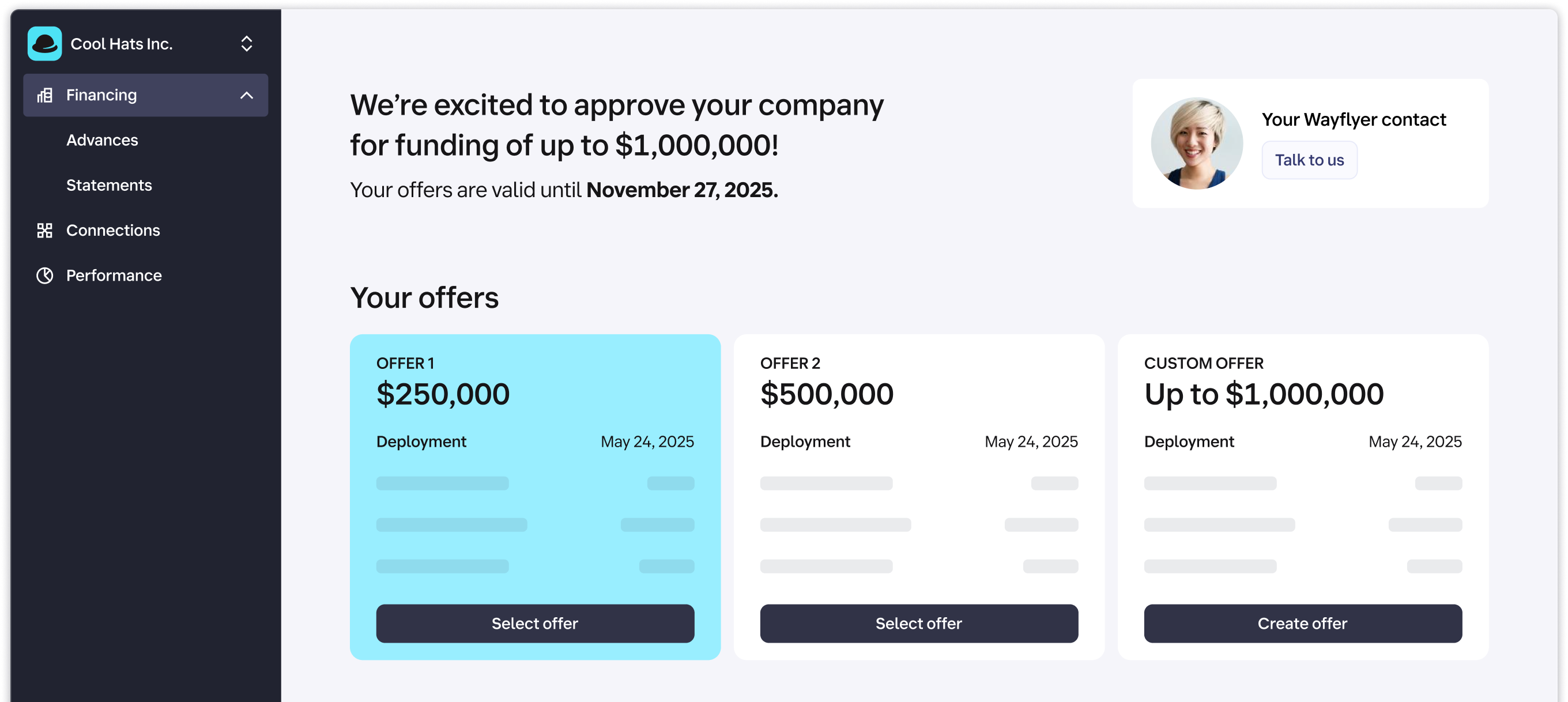The height and width of the screenshot is (702, 1568).
Task: Switch to the Statements page
Action: 108,185
